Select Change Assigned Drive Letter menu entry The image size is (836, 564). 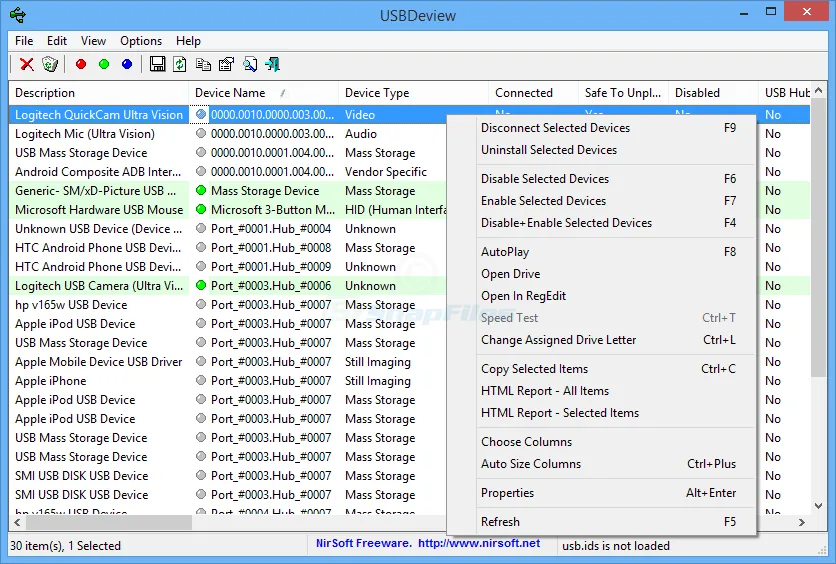tap(558, 340)
